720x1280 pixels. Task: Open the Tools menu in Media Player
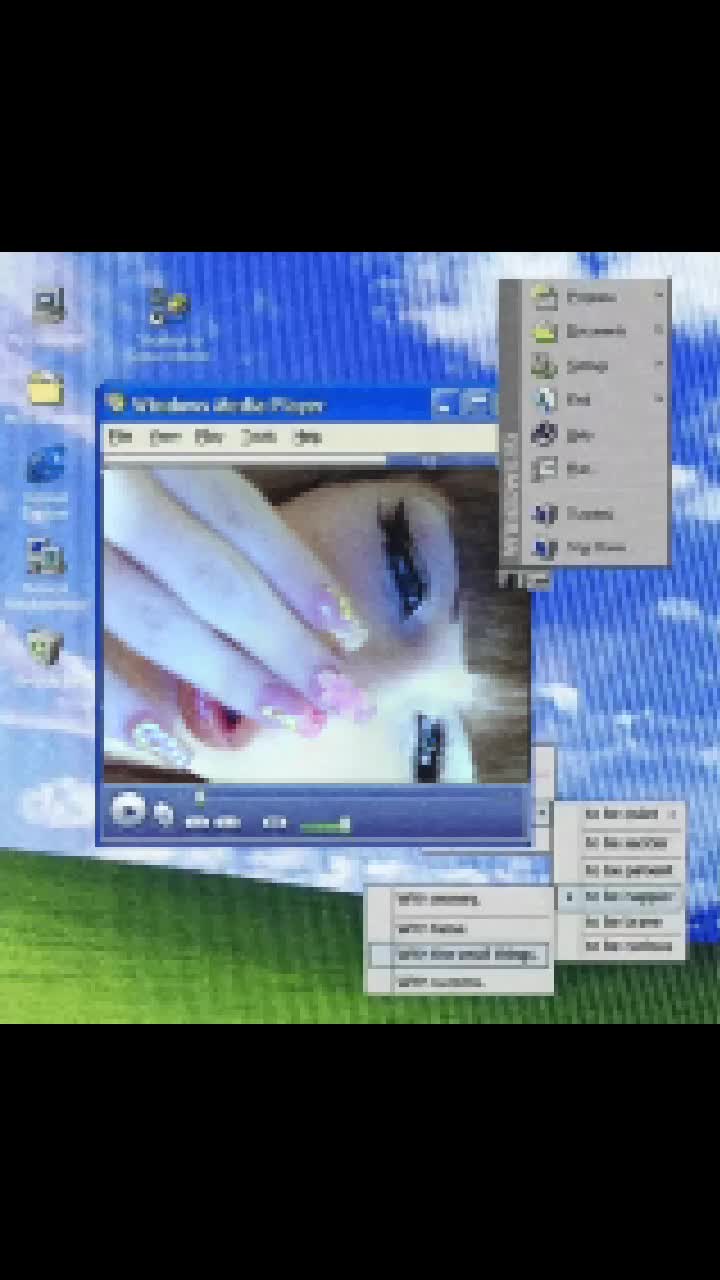pos(258,437)
